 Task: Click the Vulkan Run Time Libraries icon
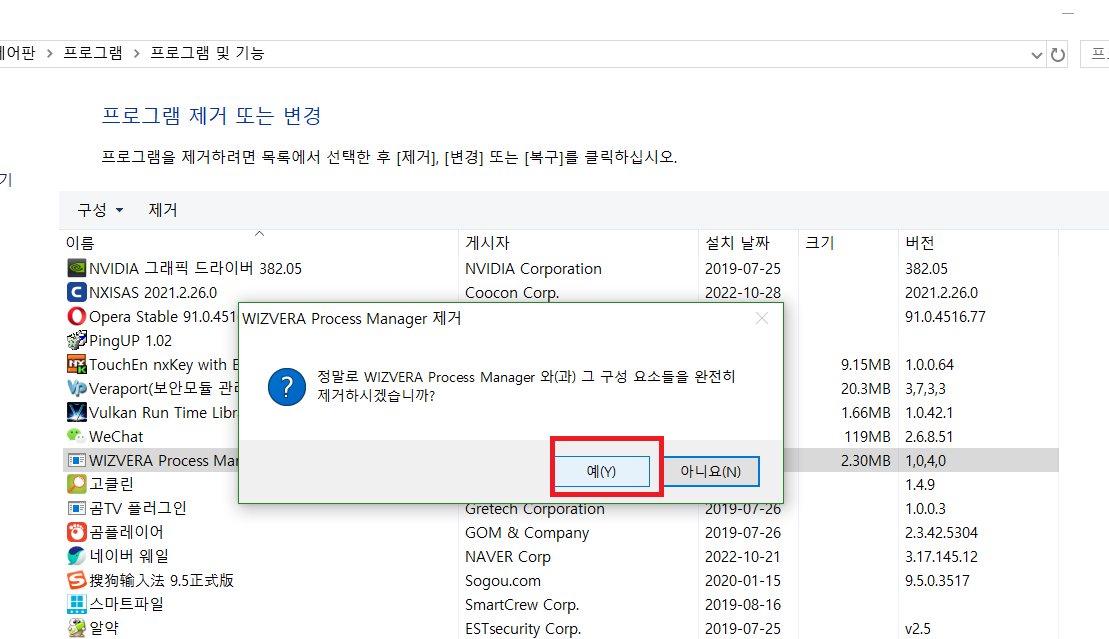pos(76,413)
